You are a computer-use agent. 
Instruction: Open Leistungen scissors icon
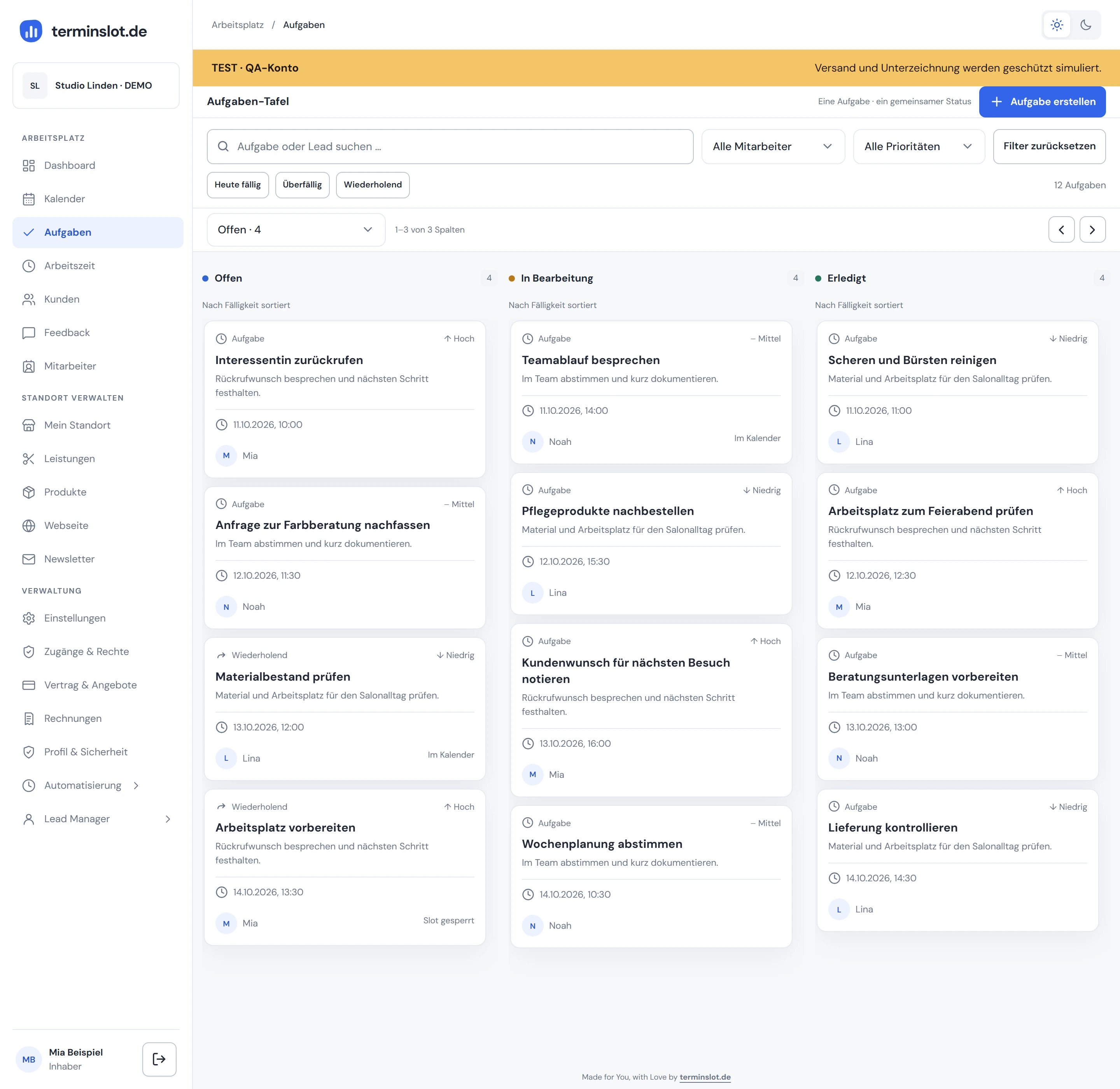pyautogui.click(x=29, y=459)
